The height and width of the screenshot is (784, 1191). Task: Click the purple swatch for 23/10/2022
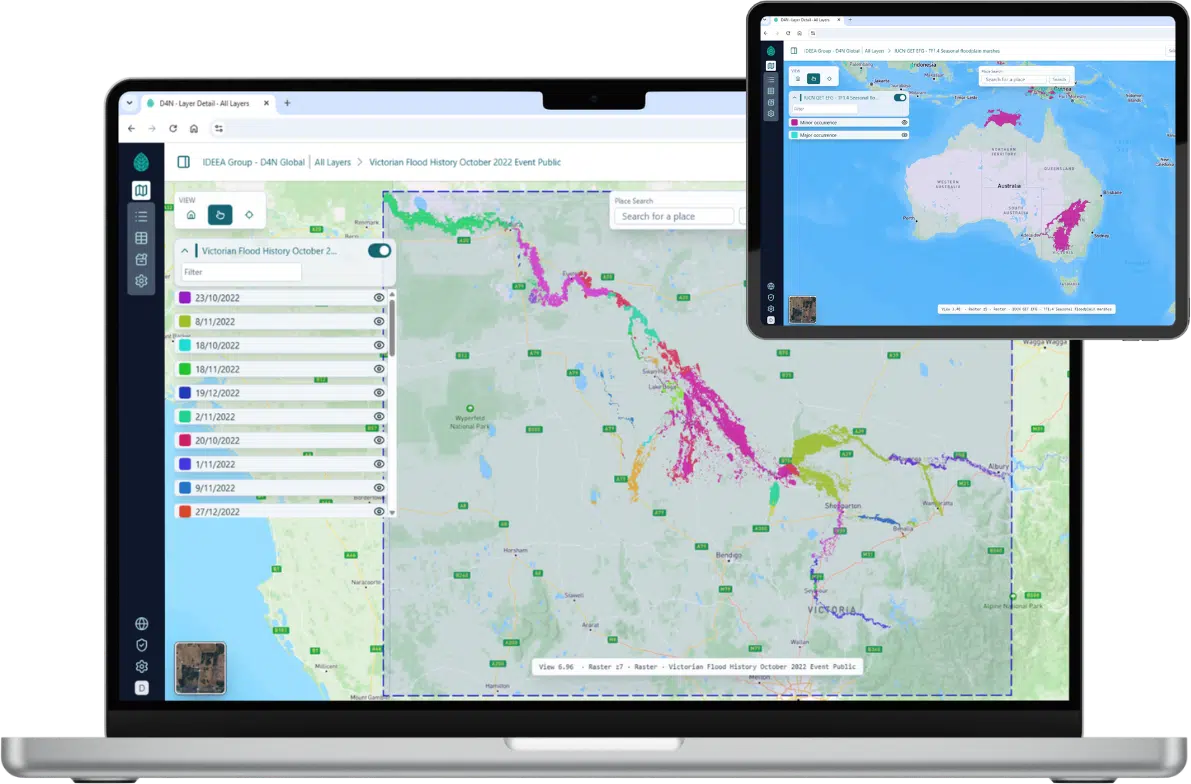tap(185, 298)
